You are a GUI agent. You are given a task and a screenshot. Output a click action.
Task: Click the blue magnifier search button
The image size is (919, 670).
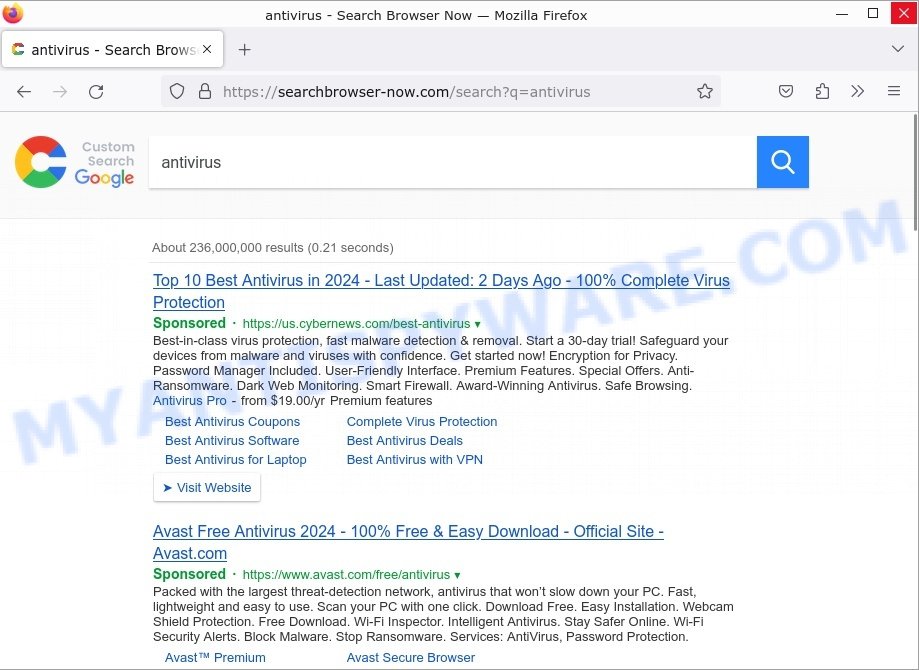point(782,162)
